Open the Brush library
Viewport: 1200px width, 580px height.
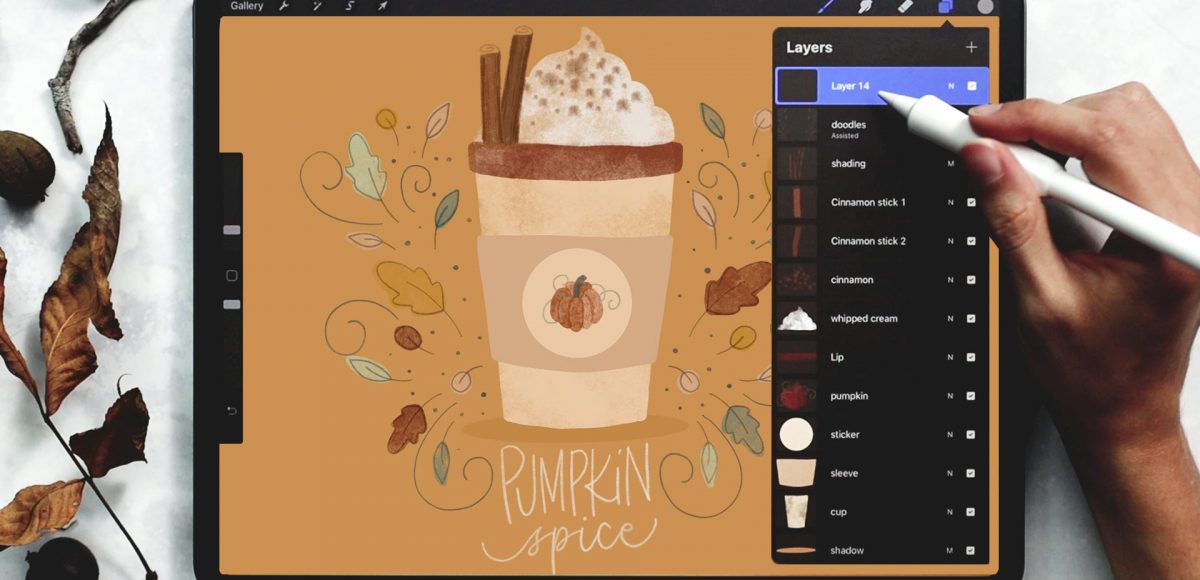pos(825,8)
